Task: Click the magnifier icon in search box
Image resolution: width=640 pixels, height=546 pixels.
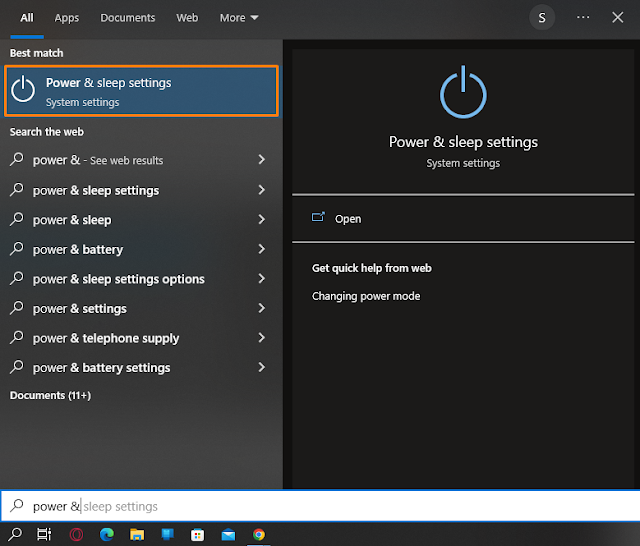Action: [x=17, y=506]
